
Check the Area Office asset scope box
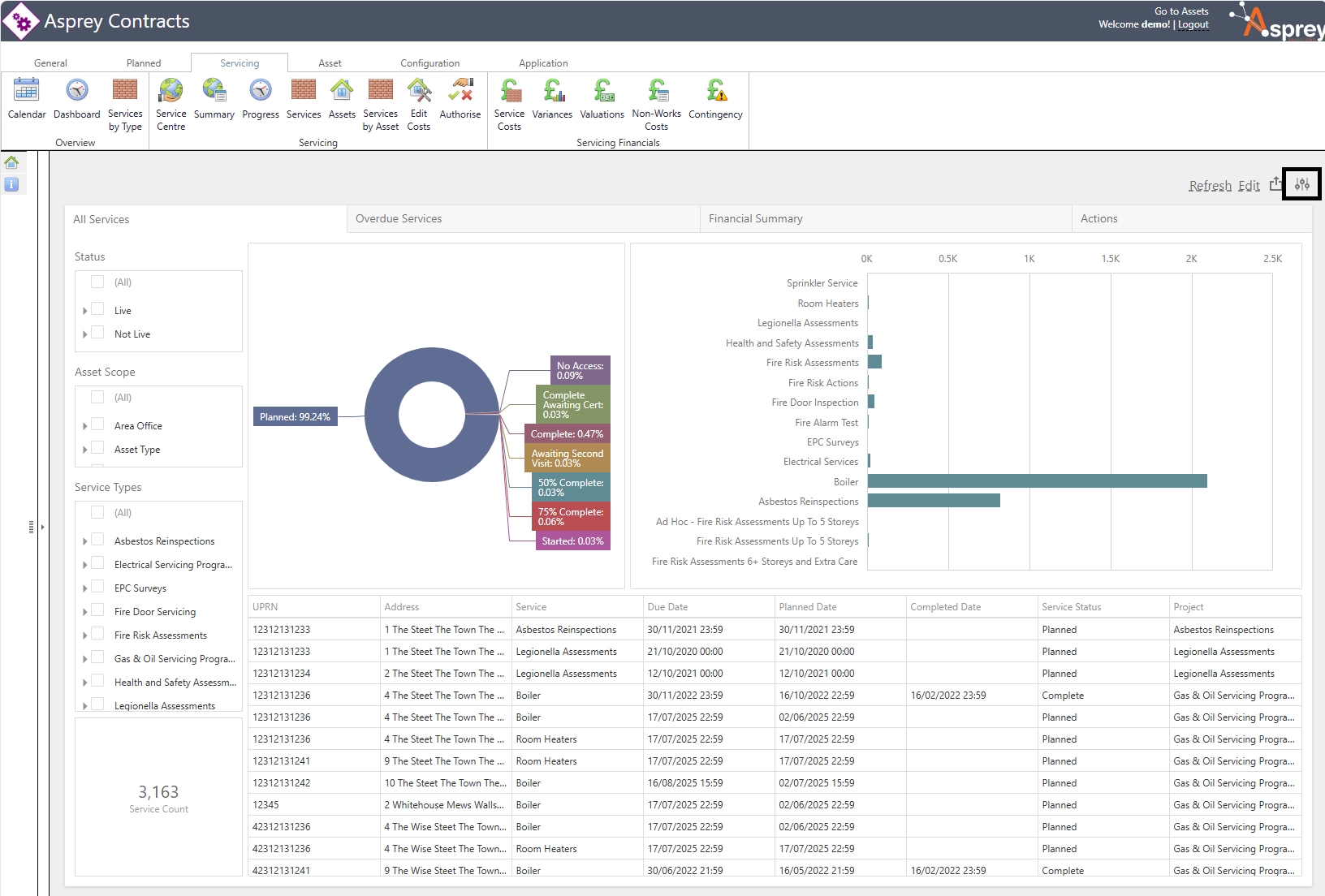(x=97, y=424)
